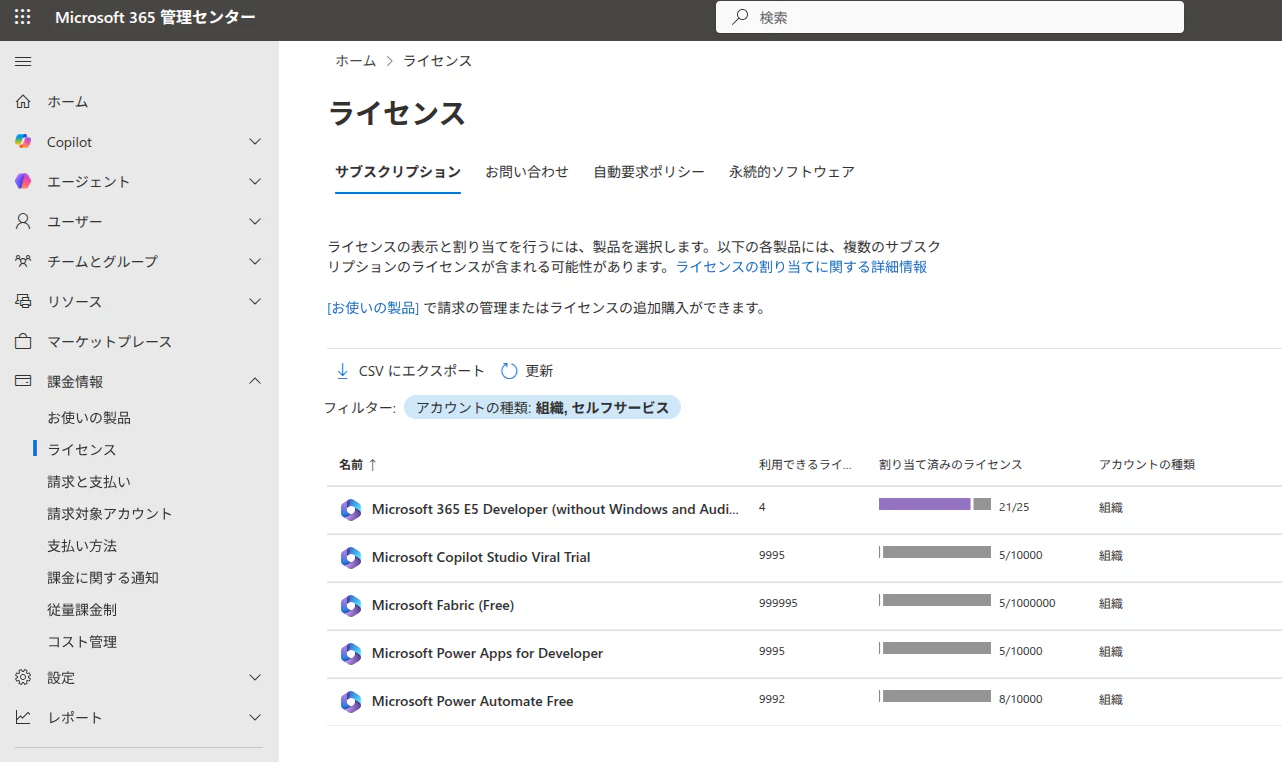Switch to the お問い合わせ tab

tap(527, 172)
